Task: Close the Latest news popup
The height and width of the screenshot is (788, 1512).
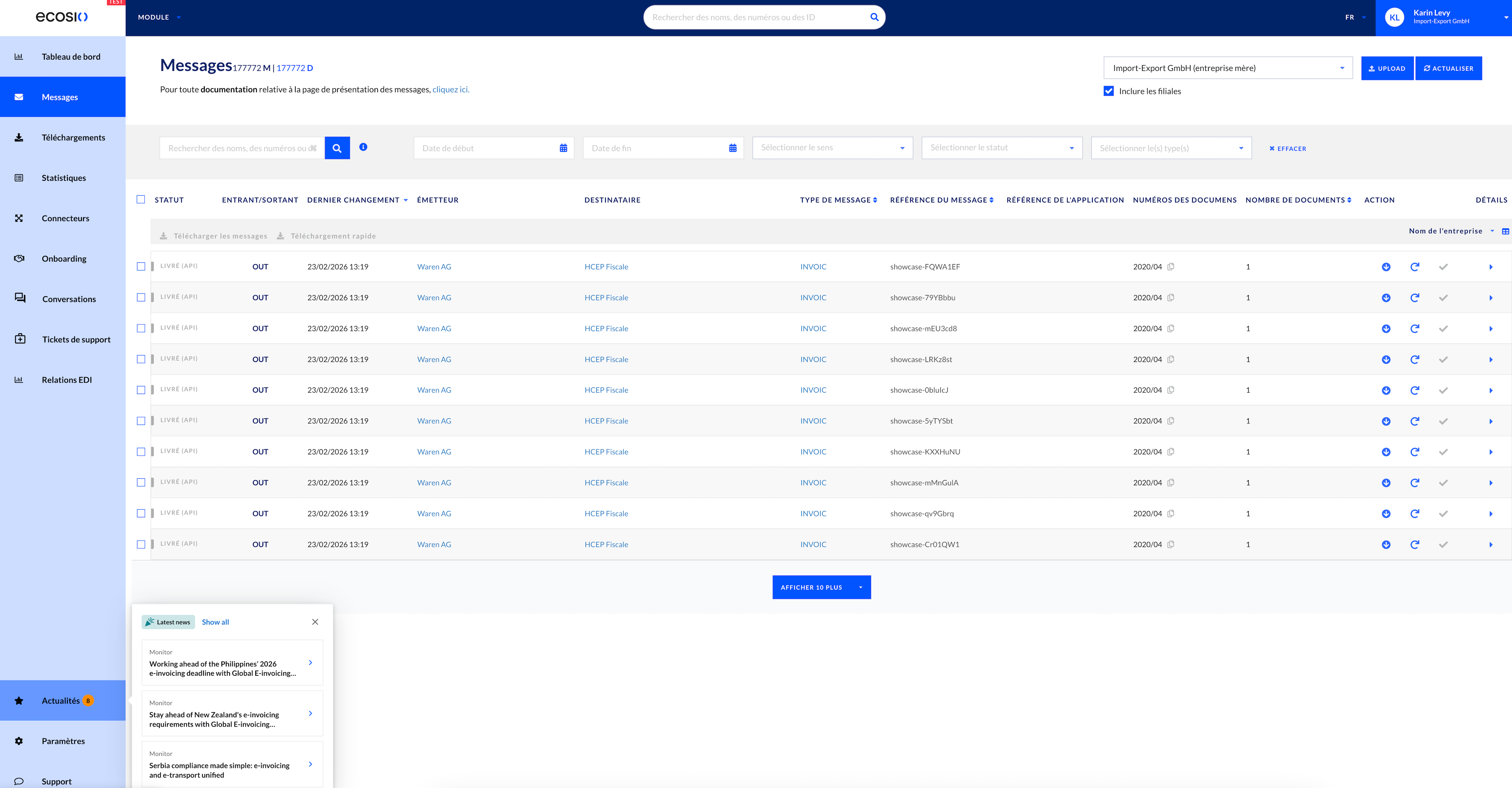Action: (315, 622)
